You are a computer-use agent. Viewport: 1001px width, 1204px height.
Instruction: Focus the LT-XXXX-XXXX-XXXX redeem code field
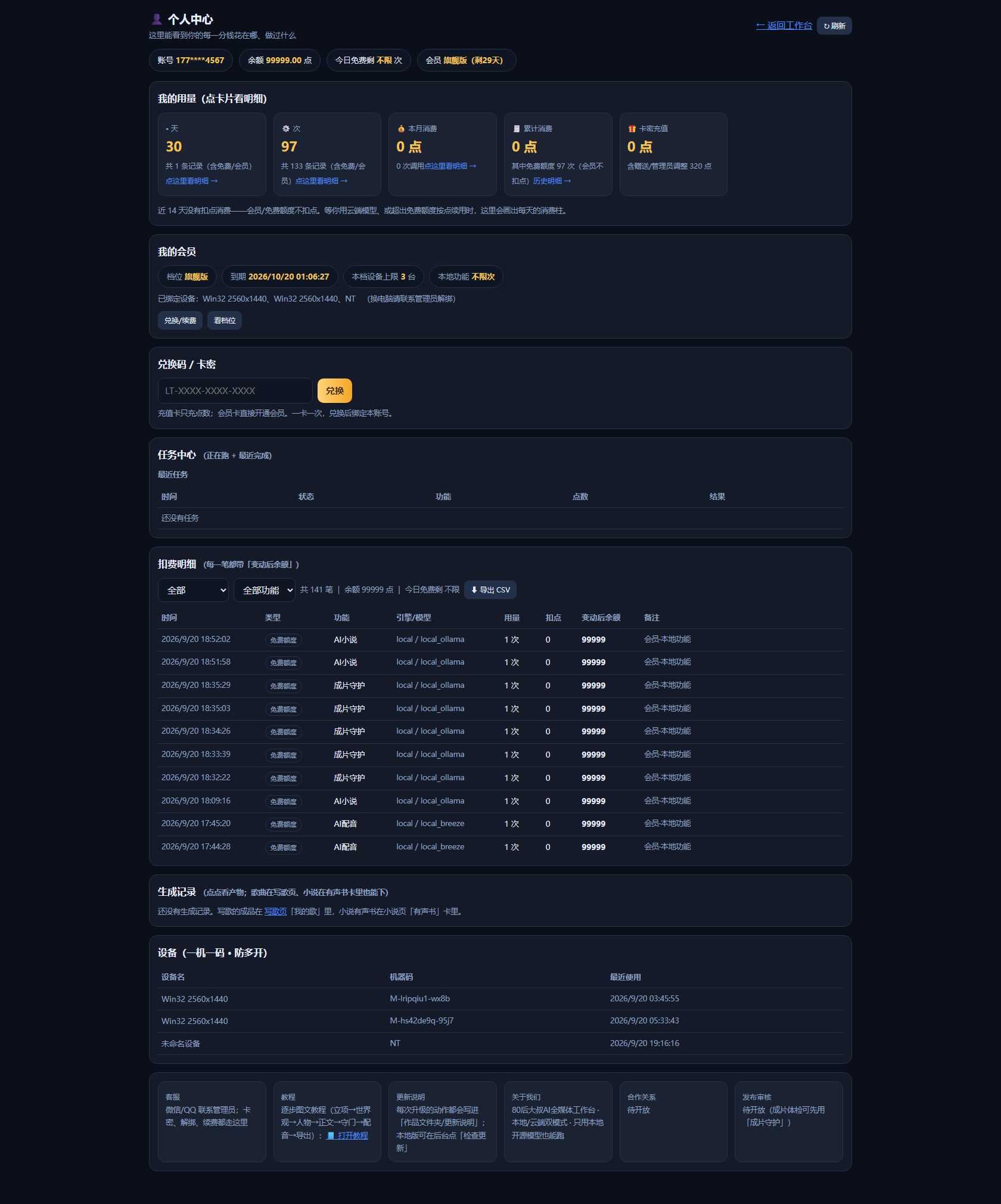235,390
